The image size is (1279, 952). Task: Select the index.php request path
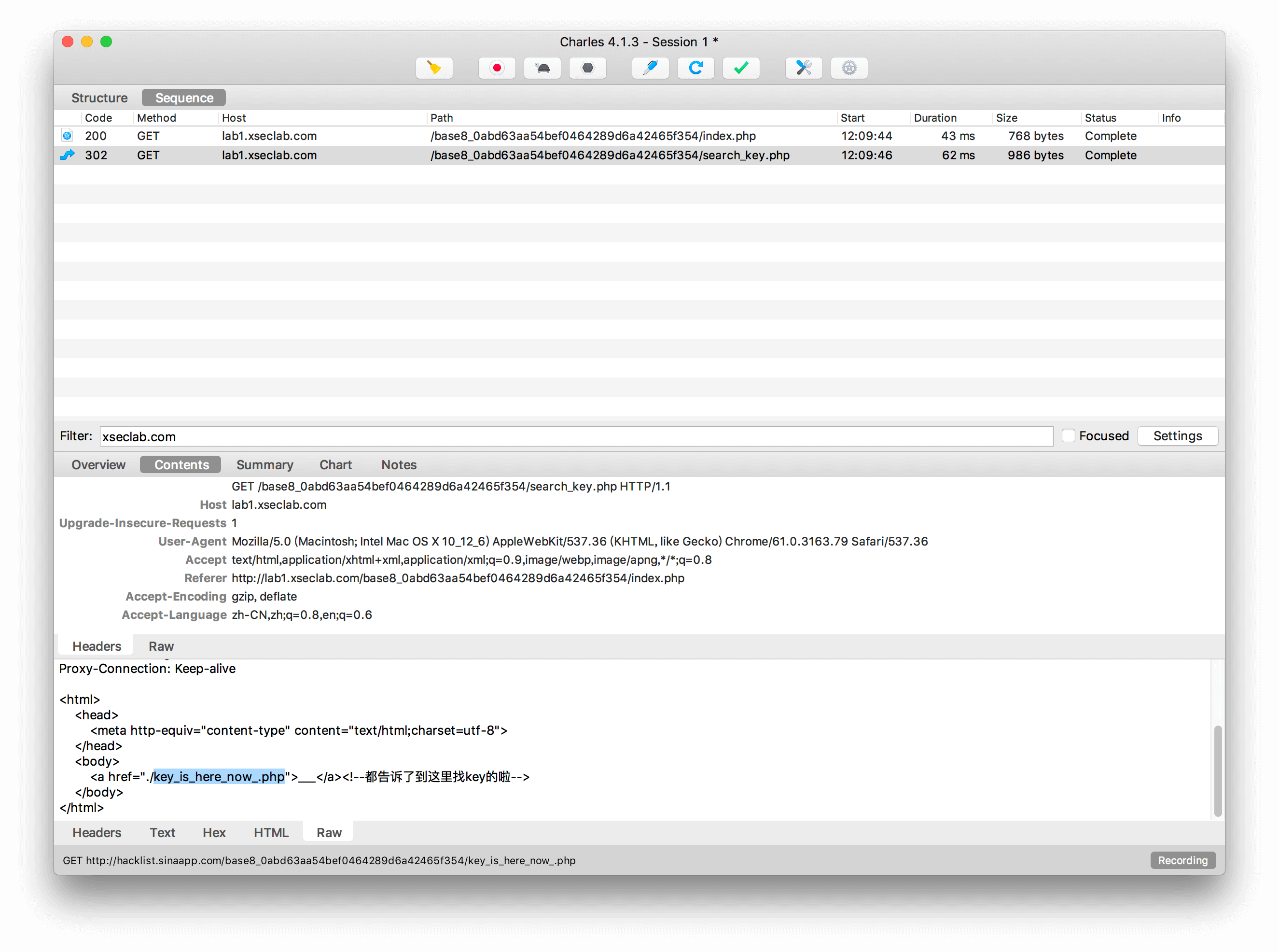[x=594, y=136]
